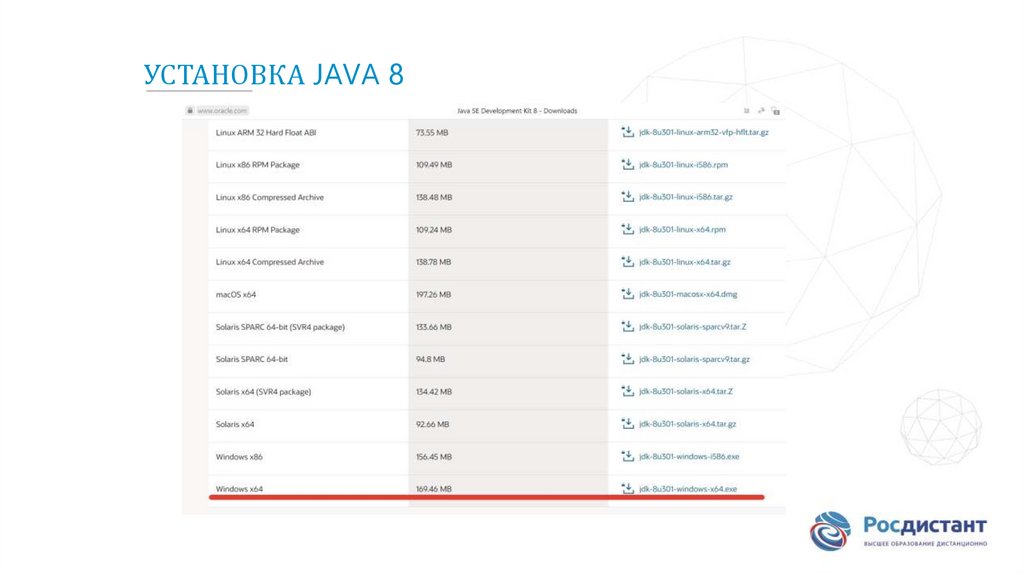Select text Linux x86 Compressed Archive
This screenshot has width=1024, height=574.
click(270, 197)
